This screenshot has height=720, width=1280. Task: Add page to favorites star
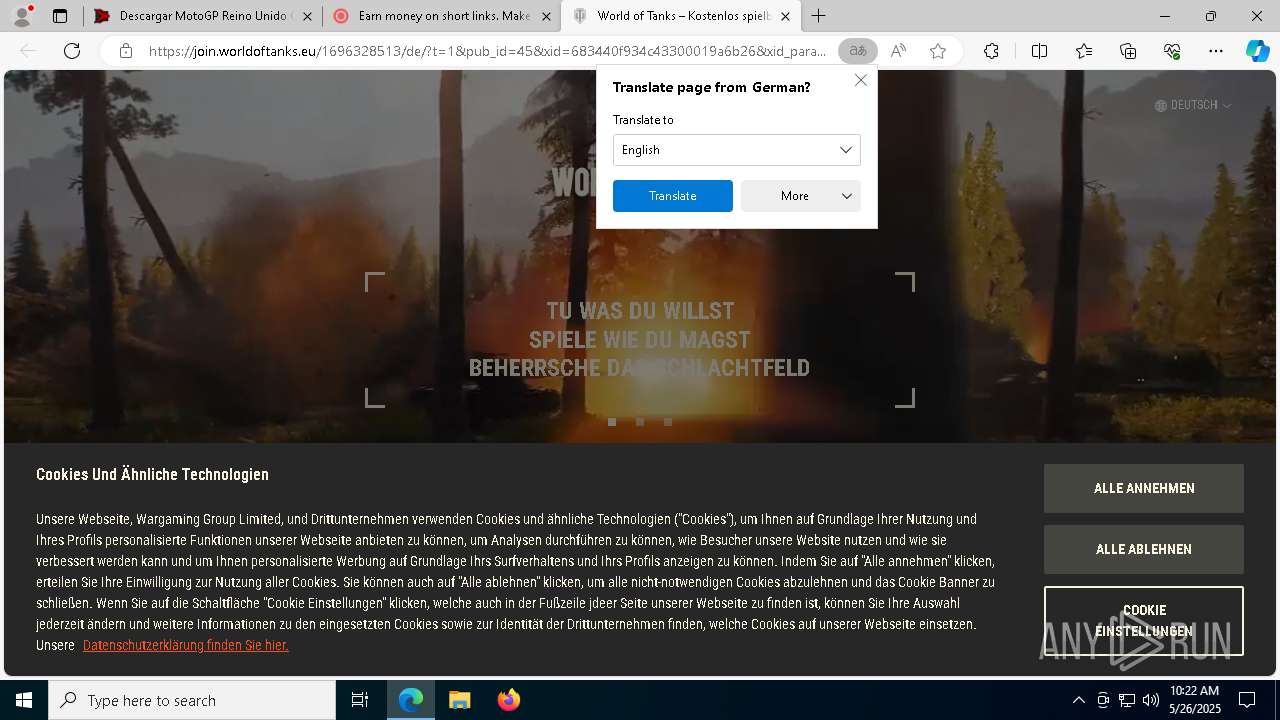point(938,51)
